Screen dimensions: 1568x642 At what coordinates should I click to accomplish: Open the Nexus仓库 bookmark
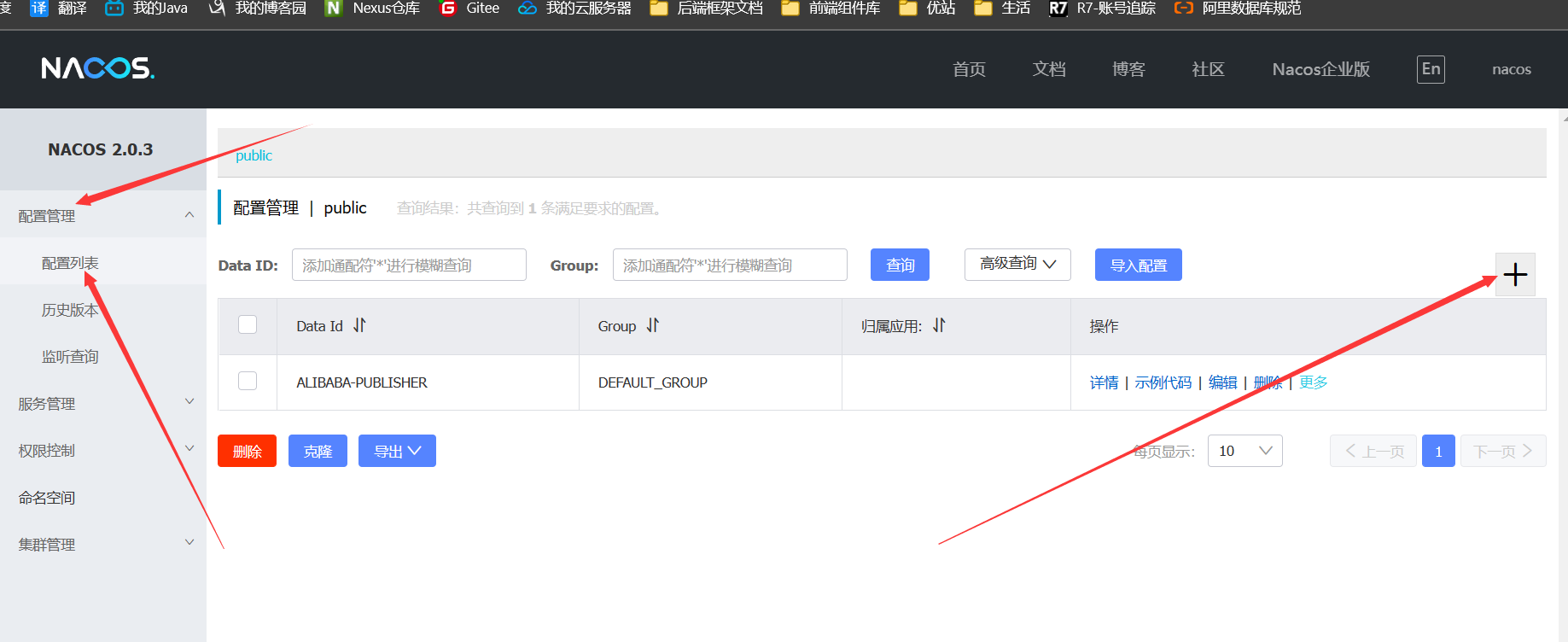(x=372, y=9)
